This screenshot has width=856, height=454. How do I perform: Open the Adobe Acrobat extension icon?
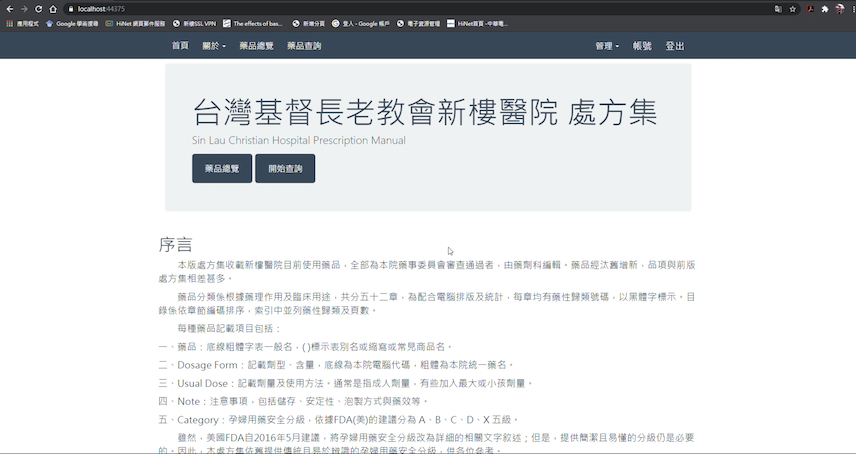click(811, 8)
